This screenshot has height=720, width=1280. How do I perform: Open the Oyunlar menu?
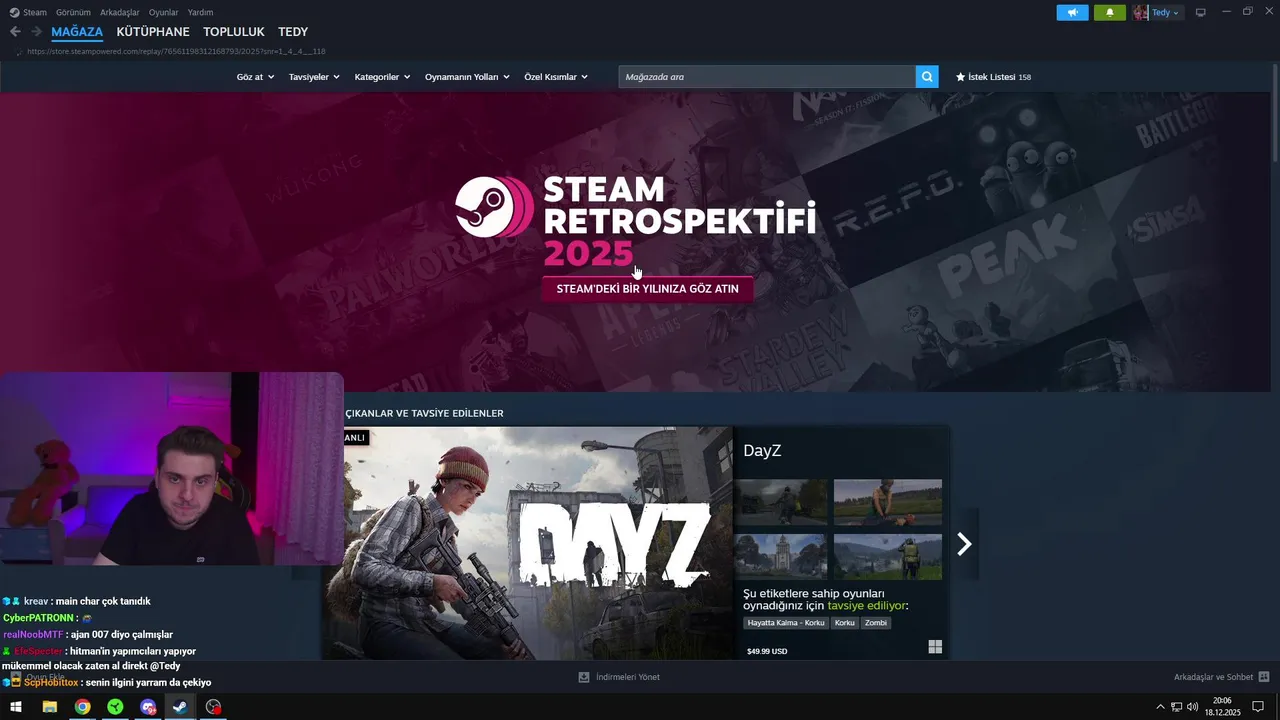(163, 13)
